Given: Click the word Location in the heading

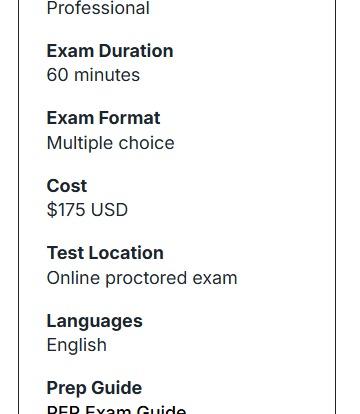Looking at the screenshot, I should point(126,253).
